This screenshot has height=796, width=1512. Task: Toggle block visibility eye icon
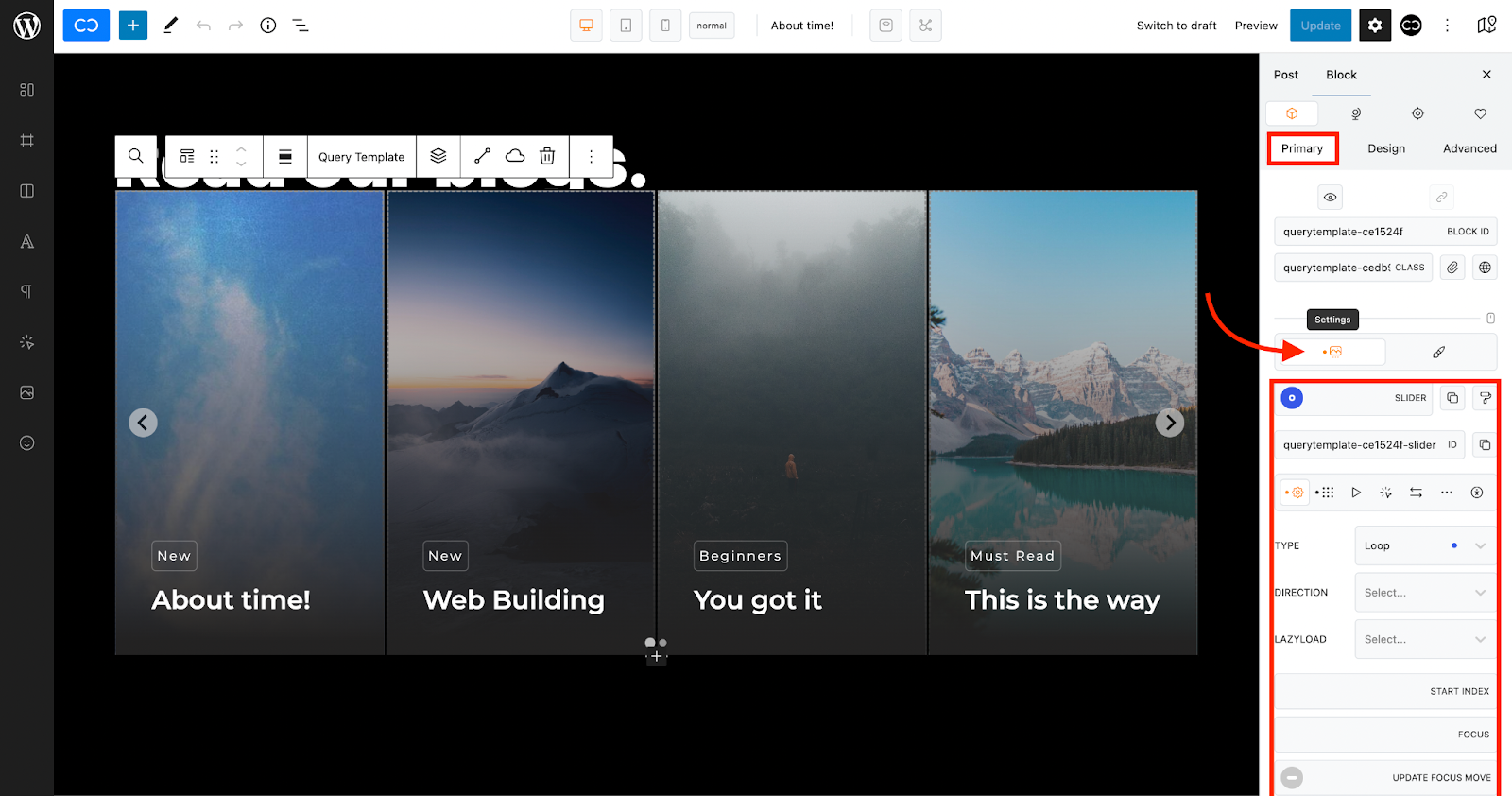[1330, 198]
